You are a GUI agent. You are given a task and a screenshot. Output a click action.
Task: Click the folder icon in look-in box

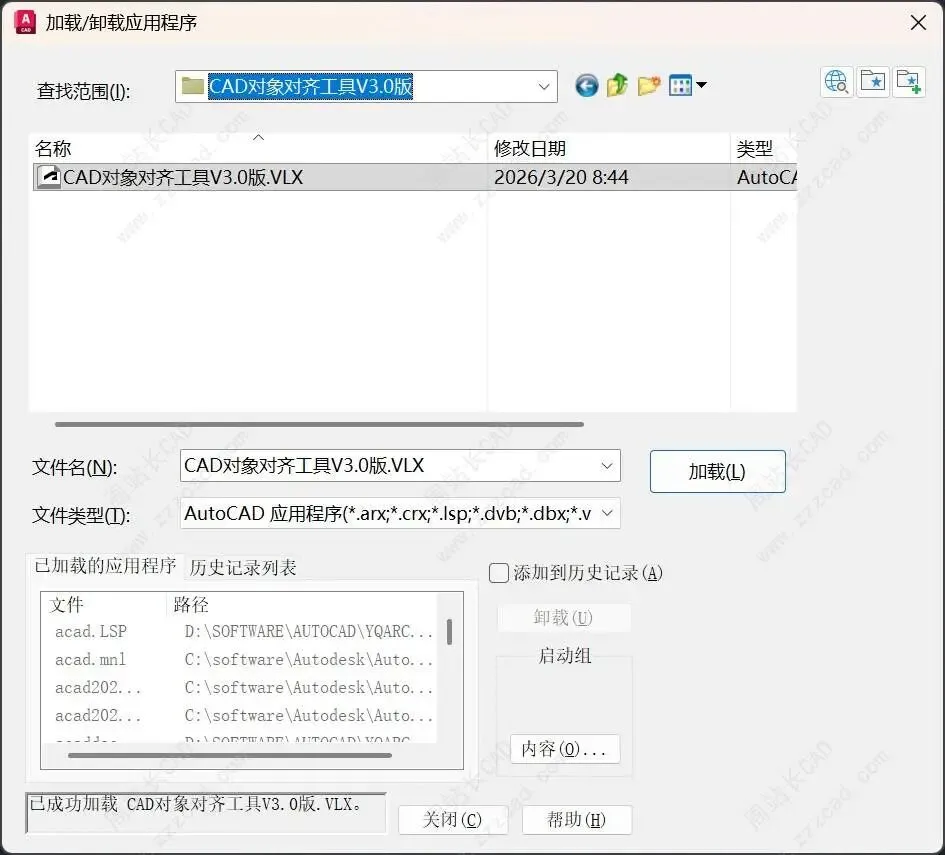point(192,86)
